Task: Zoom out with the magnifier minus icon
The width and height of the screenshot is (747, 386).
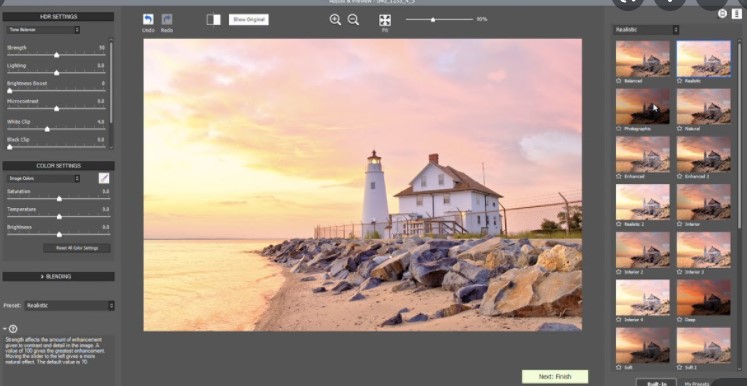Action: pyautogui.click(x=353, y=20)
